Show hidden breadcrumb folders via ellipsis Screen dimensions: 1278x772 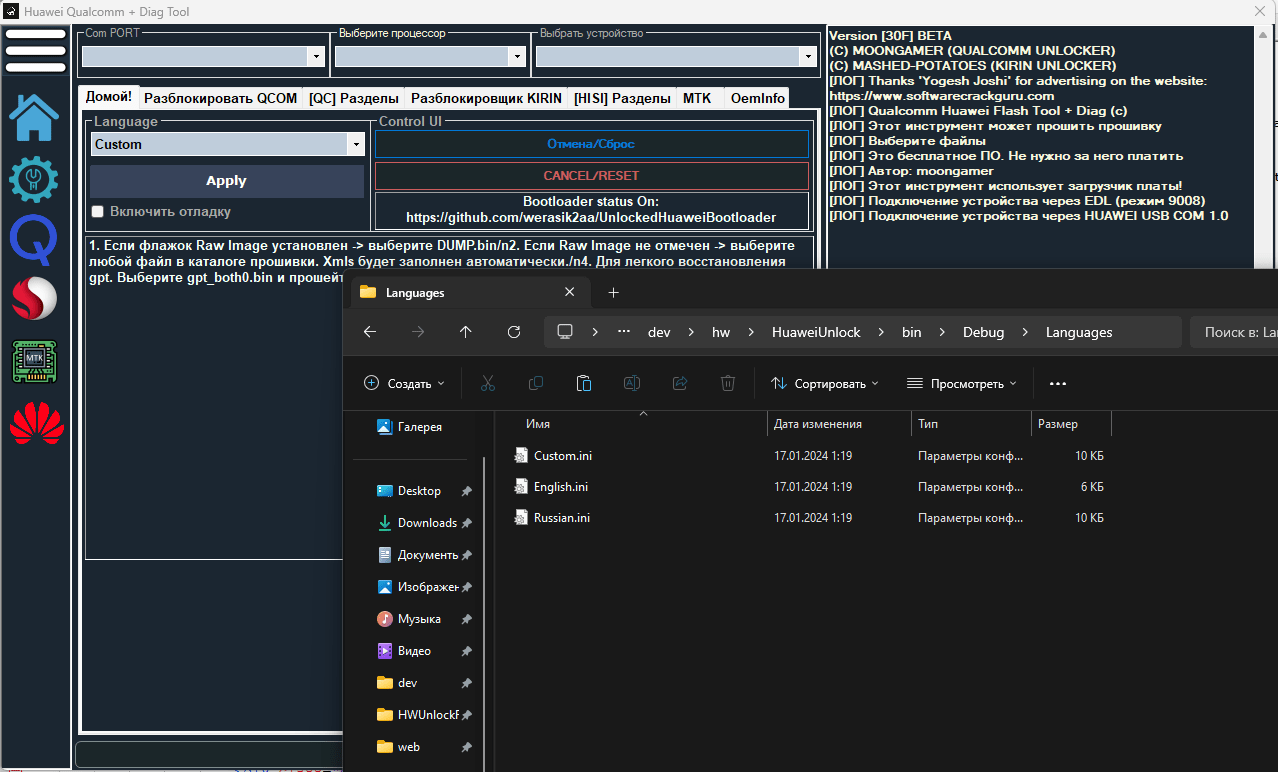(x=624, y=332)
